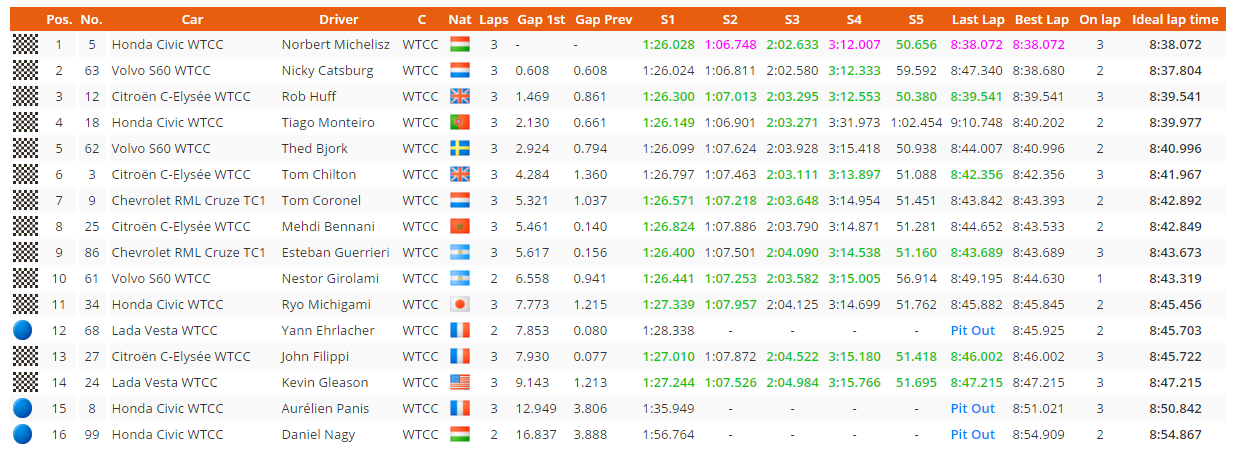Click S2 time 1:06.748

[x=730, y=45]
